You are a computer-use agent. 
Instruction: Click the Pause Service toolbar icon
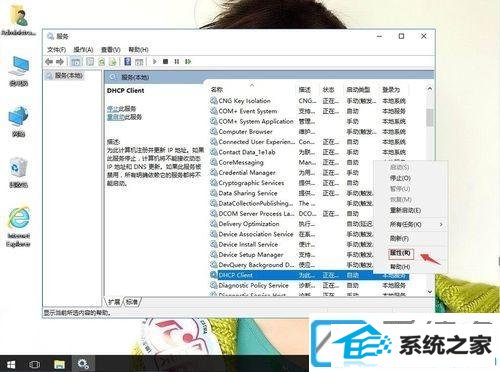(177, 61)
